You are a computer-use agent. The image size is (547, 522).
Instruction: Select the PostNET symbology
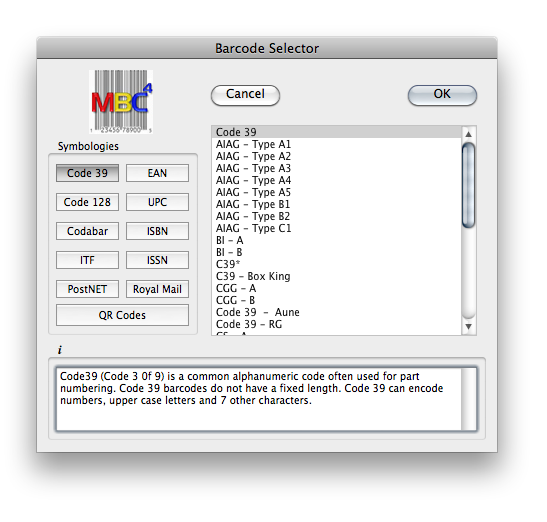pyautogui.click(x=87, y=289)
